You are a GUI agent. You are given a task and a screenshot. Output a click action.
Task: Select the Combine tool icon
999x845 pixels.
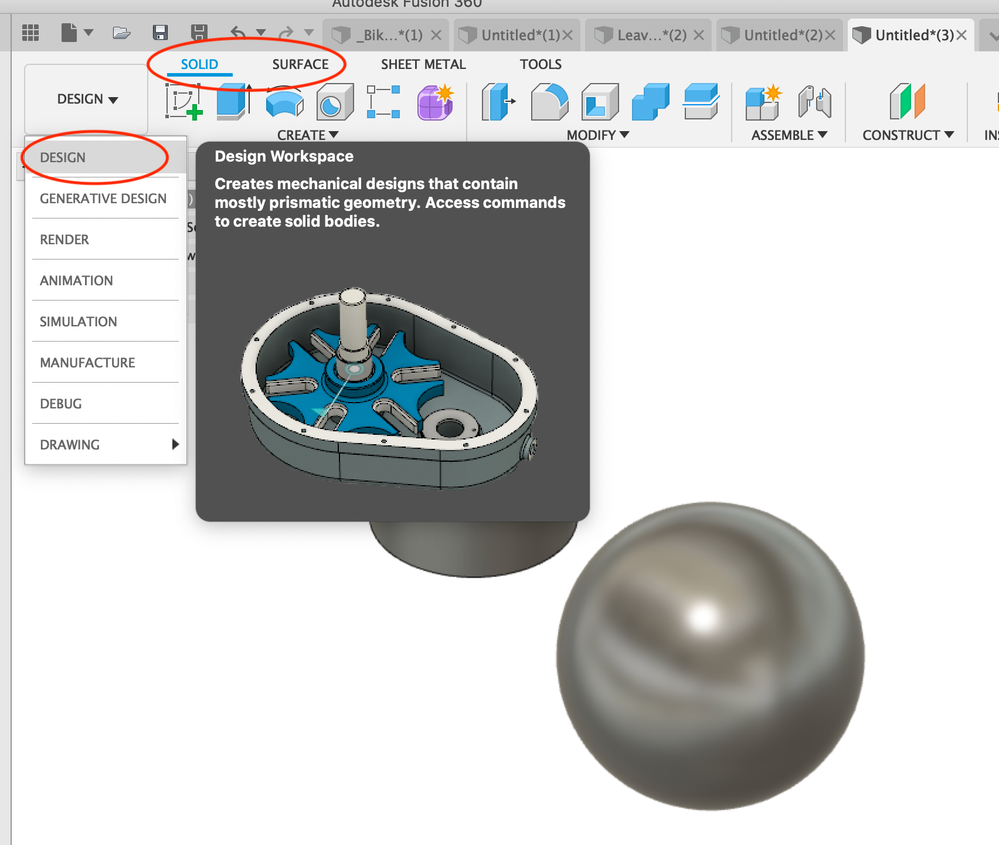(x=650, y=102)
